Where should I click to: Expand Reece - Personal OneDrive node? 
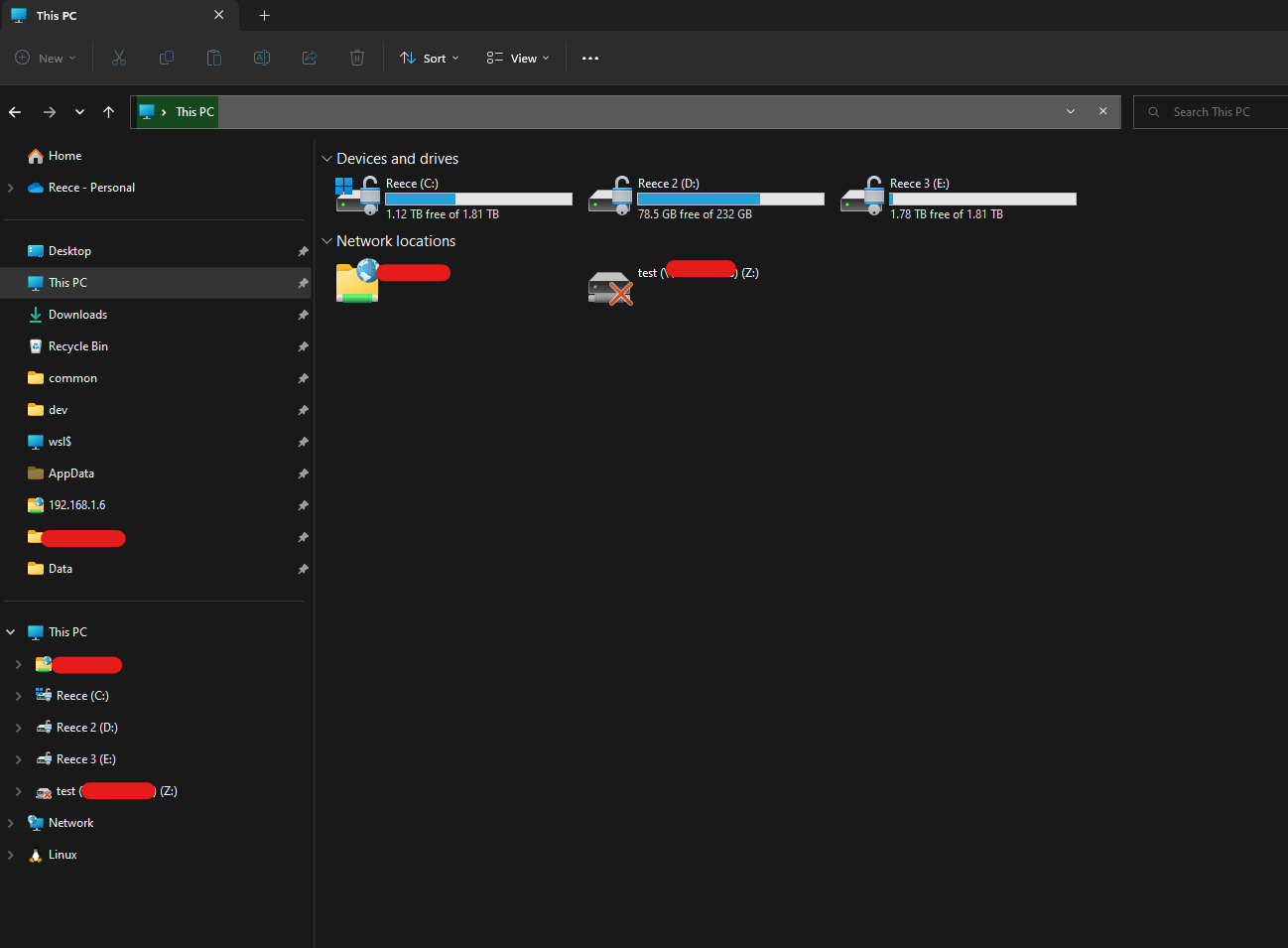11,188
